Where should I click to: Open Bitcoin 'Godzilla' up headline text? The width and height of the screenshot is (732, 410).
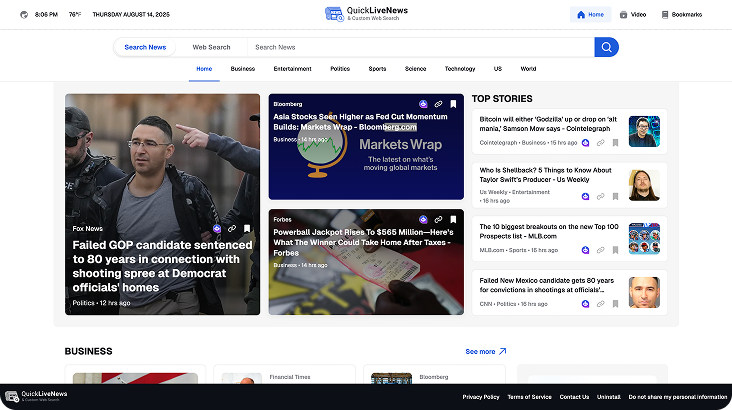[x=548, y=124]
